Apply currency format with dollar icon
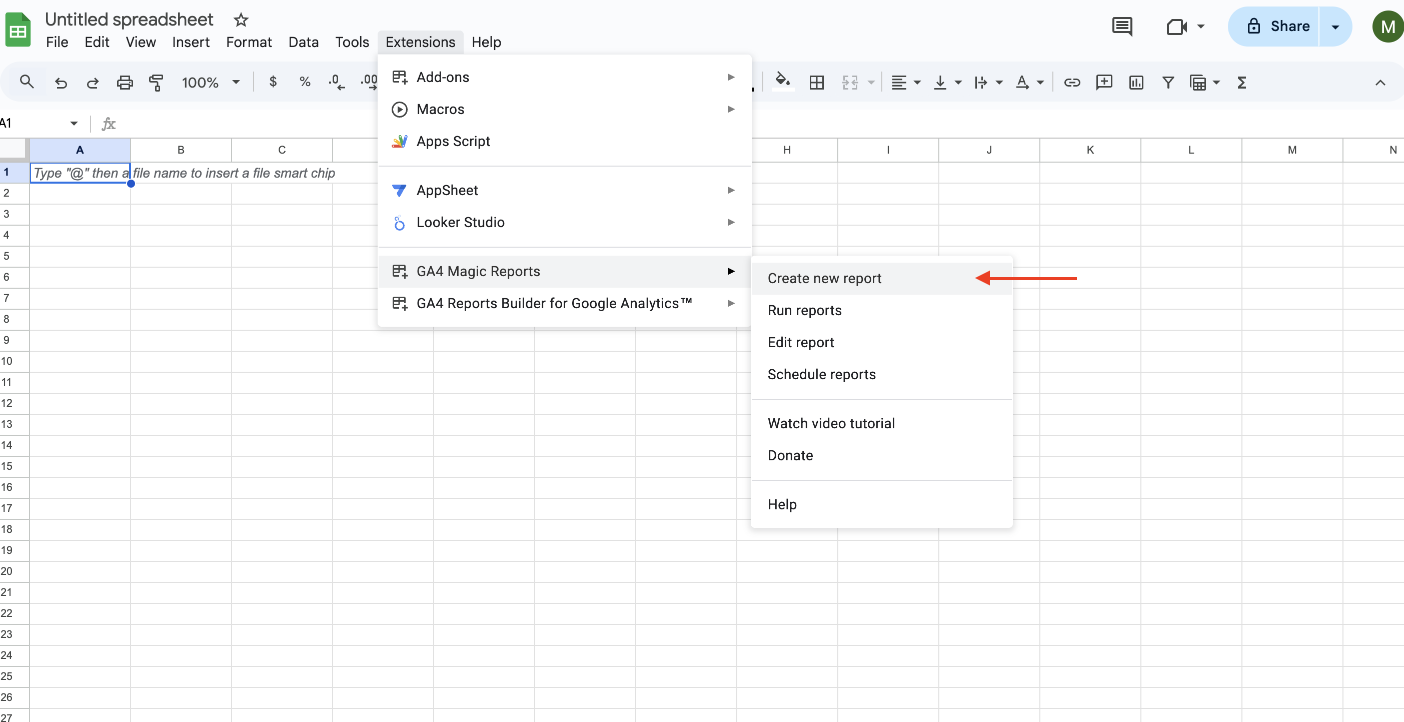Image resolution: width=1404 pixels, height=722 pixels. [x=273, y=82]
